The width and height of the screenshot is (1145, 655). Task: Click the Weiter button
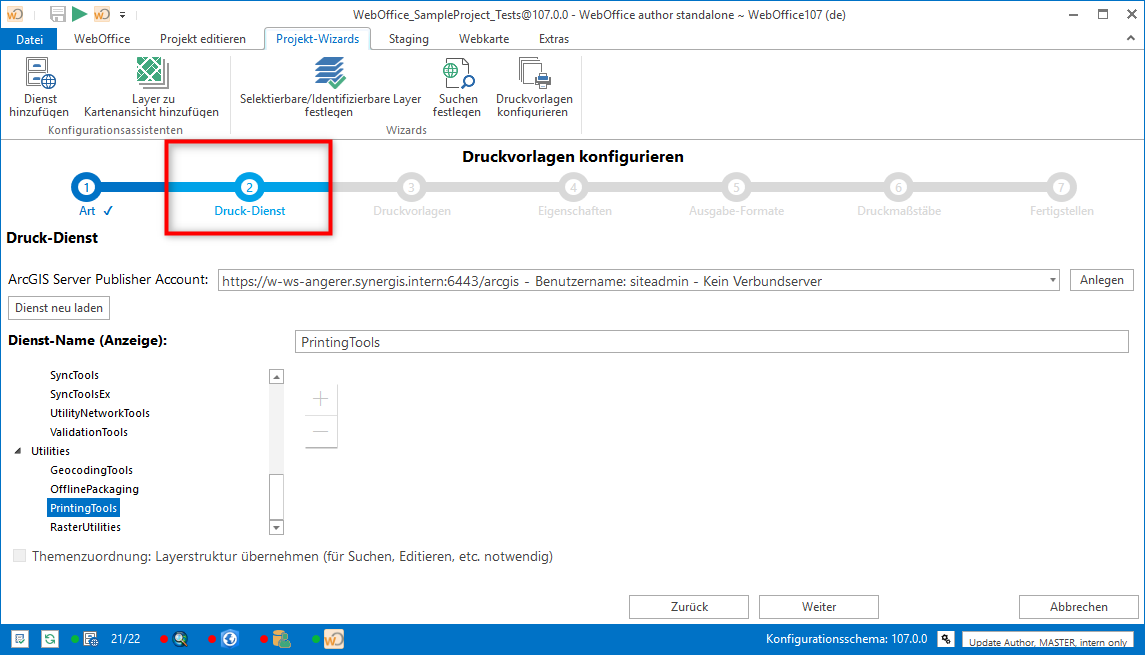point(818,607)
